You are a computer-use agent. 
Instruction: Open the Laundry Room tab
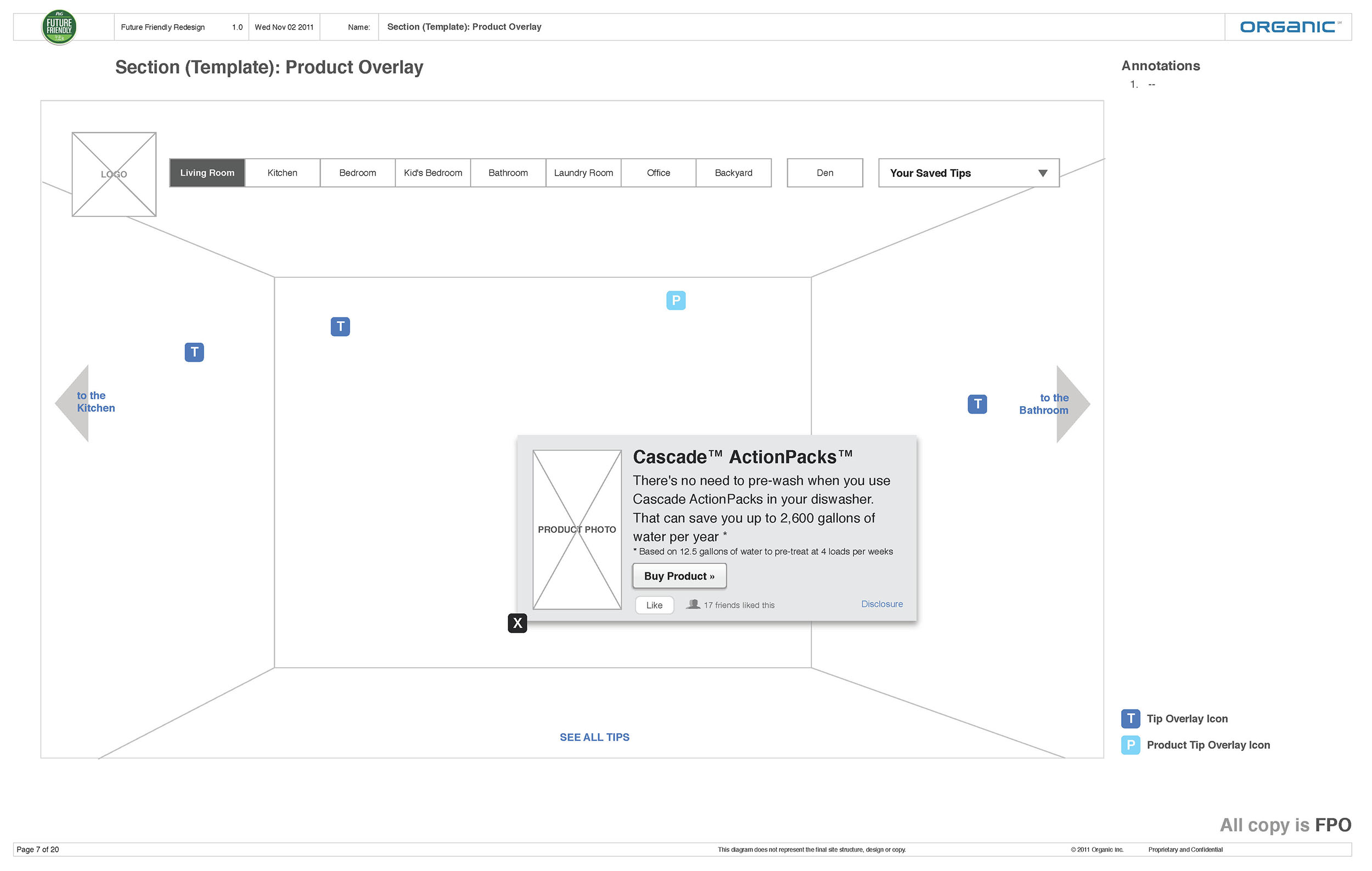pos(583,173)
